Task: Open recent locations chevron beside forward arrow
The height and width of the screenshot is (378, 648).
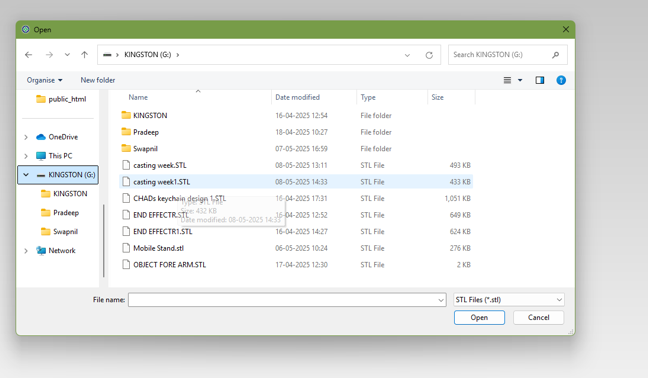Action: click(67, 55)
